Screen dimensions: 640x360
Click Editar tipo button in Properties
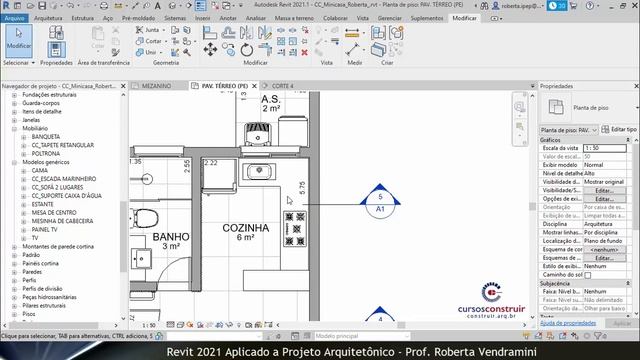(x=619, y=129)
